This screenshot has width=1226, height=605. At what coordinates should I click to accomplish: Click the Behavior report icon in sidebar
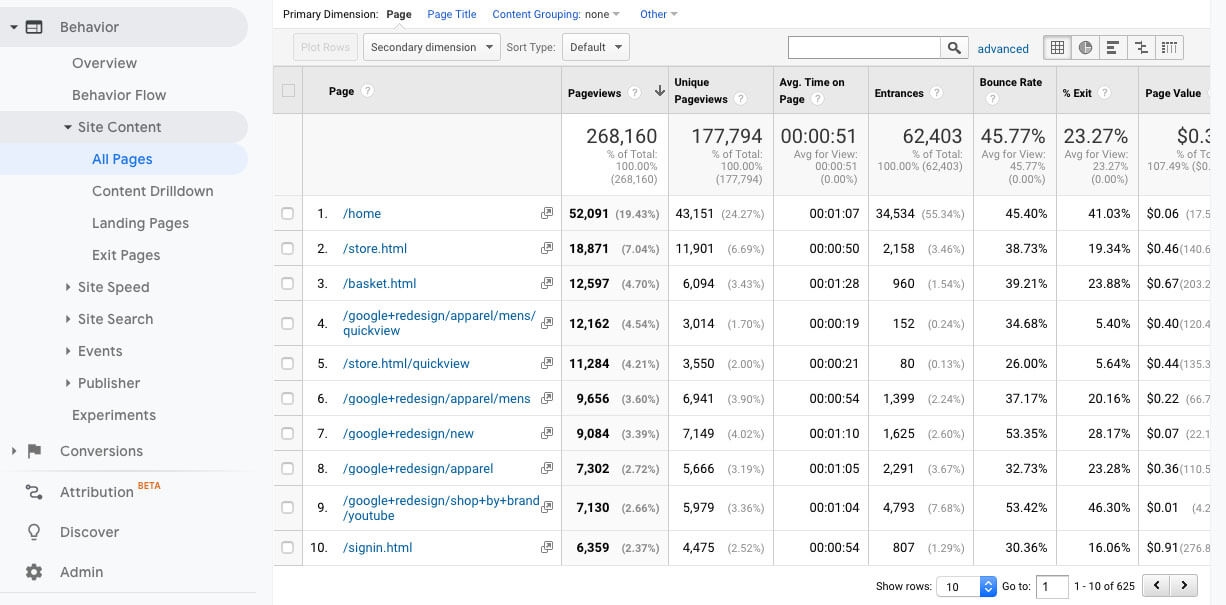34,27
